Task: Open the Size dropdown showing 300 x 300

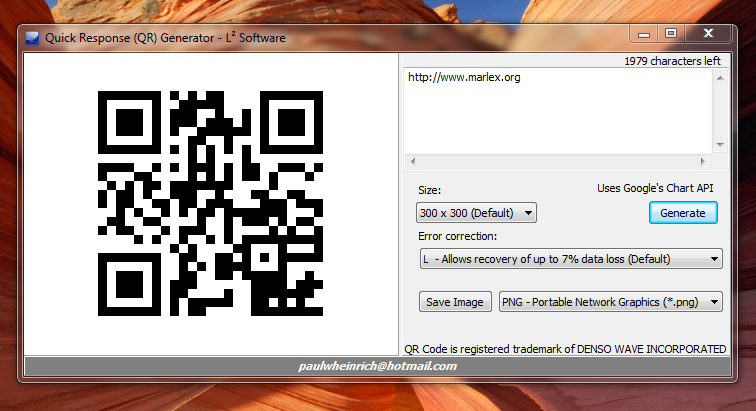Action: (476, 213)
